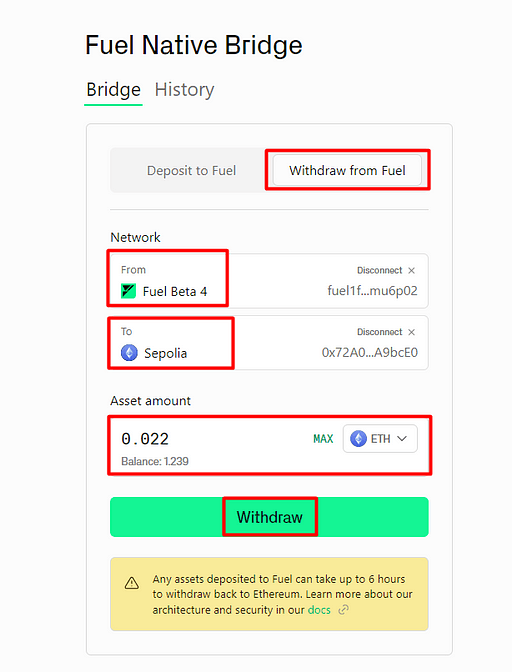The image size is (512, 672).
Task: Expand asset list via chevron arrow
Action: [402, 438]
